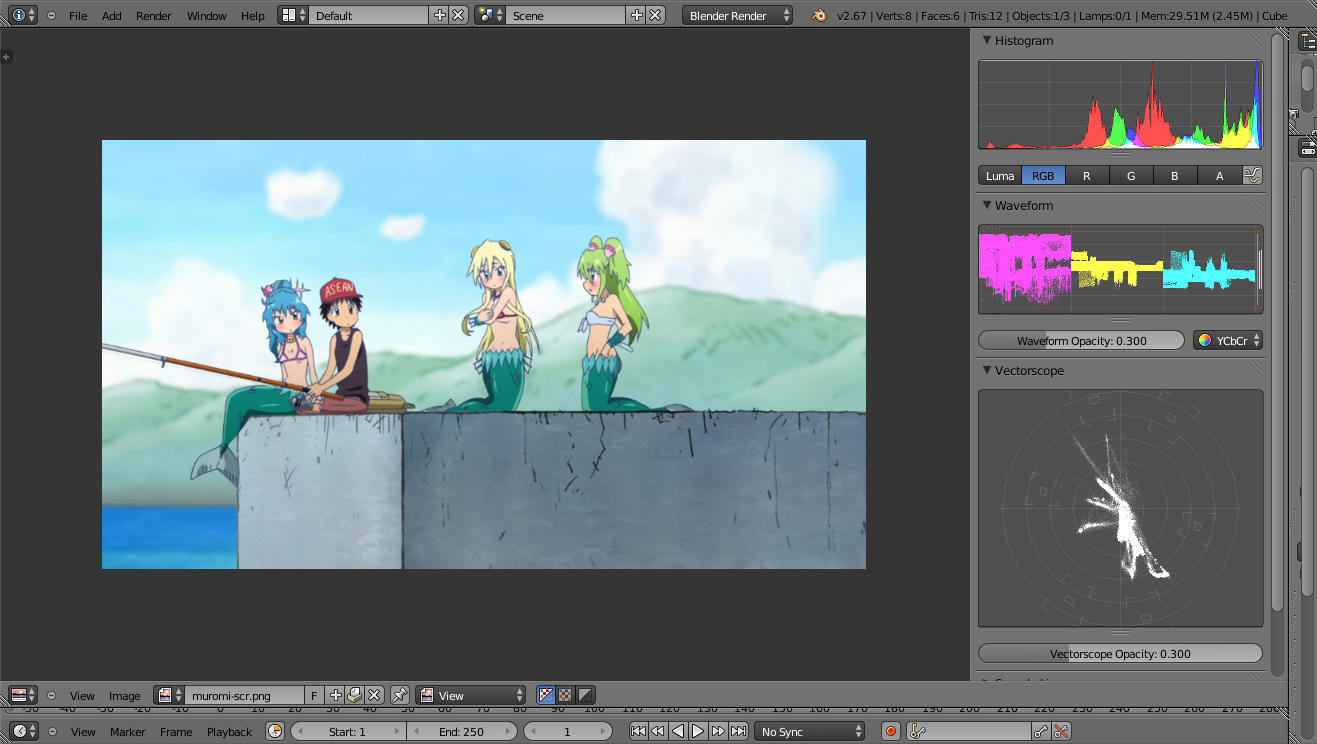
Task: Collapse the timeline header menus
Action: point(52,731)
